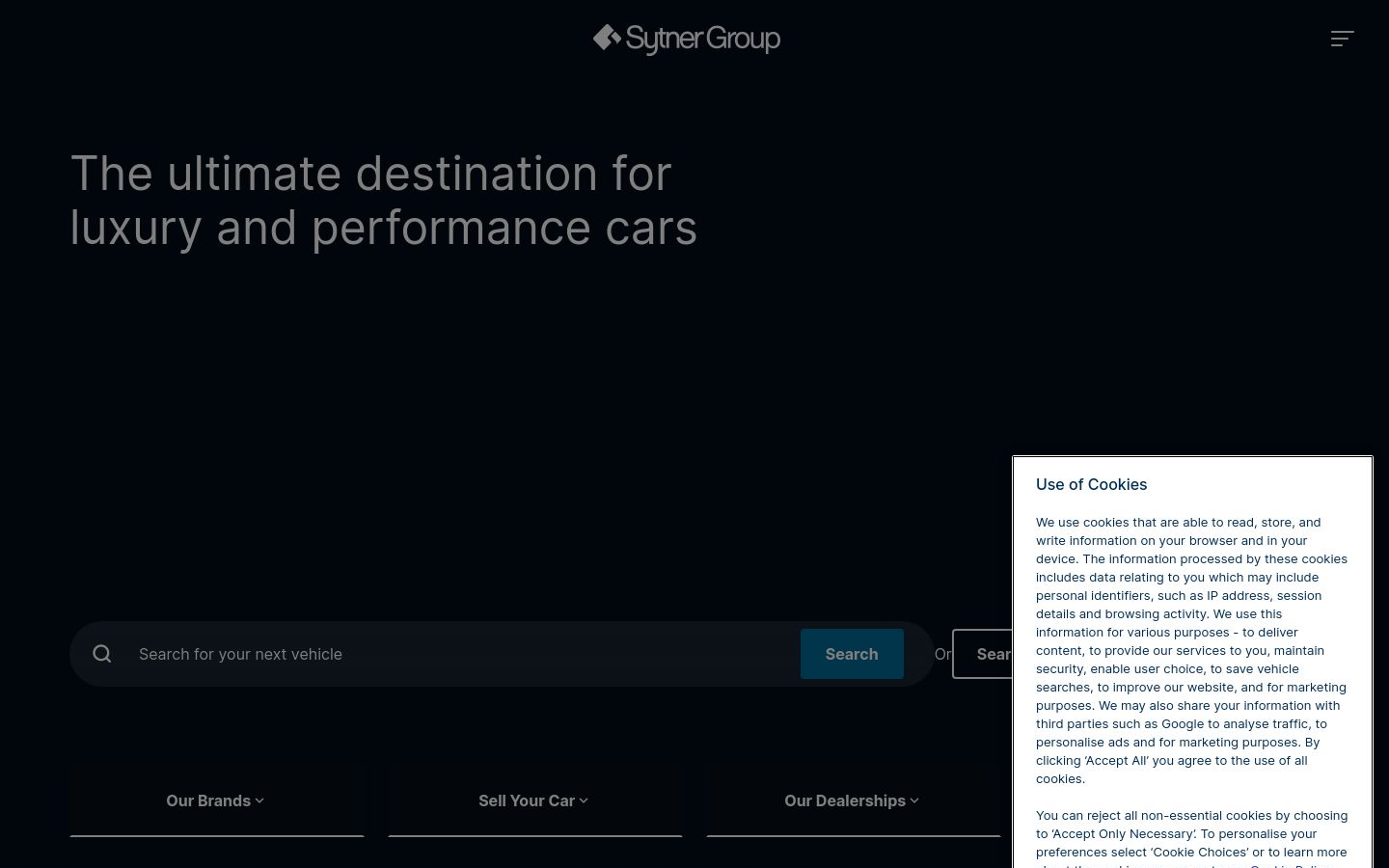Expand the Sell Your Car dropdown
Image resolution: width=1389 pixels, height=868 pixels.
tap(534, 800)
